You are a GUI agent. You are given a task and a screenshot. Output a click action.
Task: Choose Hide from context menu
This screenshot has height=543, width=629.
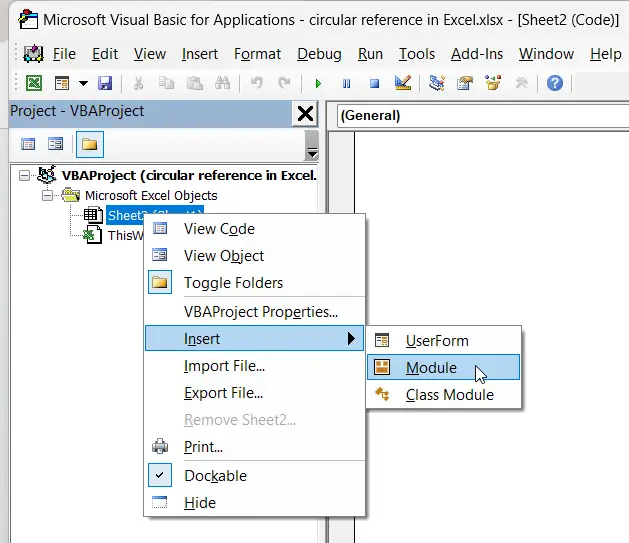tap(255, 502)
